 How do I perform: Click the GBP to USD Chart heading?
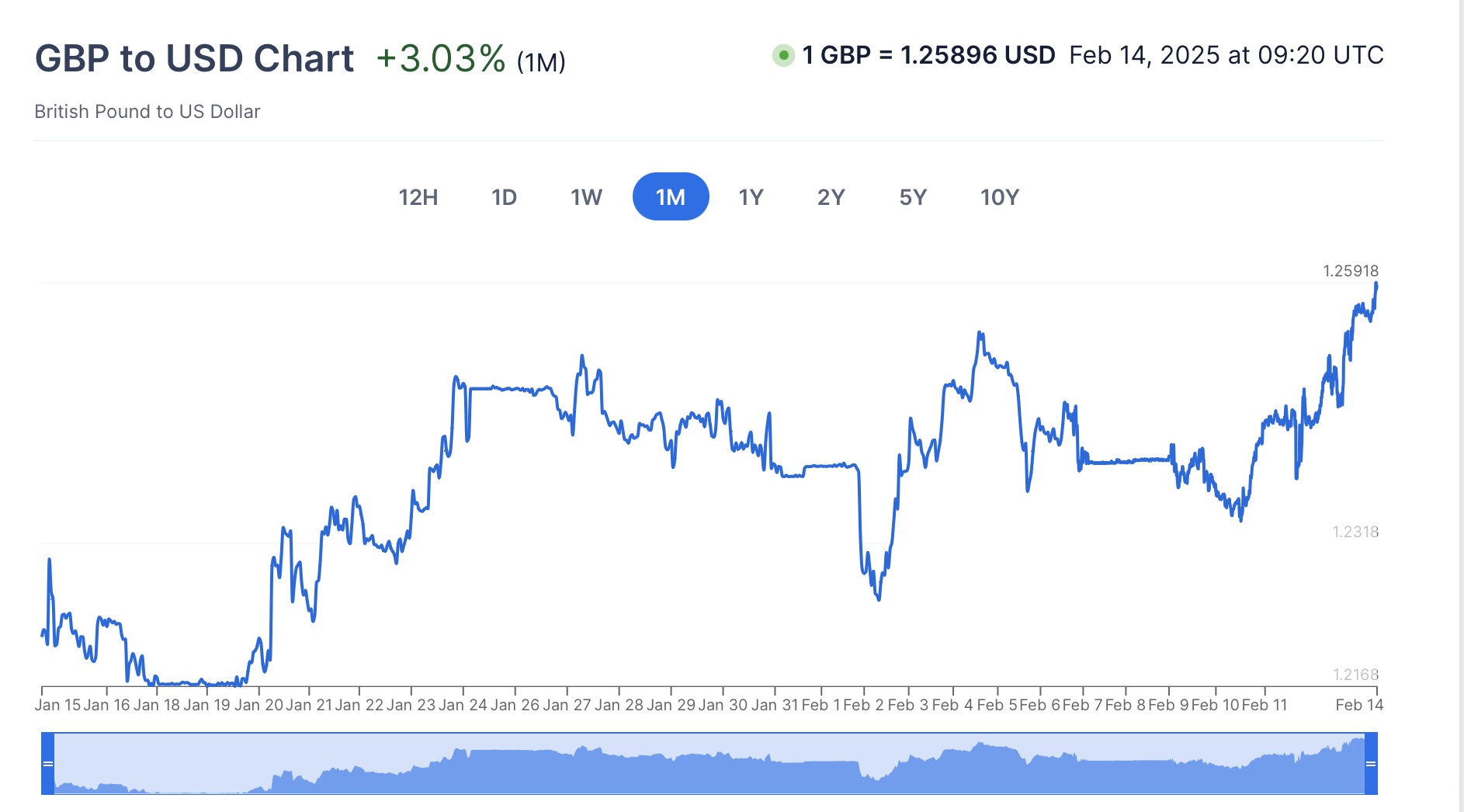(x=194, y=59)
